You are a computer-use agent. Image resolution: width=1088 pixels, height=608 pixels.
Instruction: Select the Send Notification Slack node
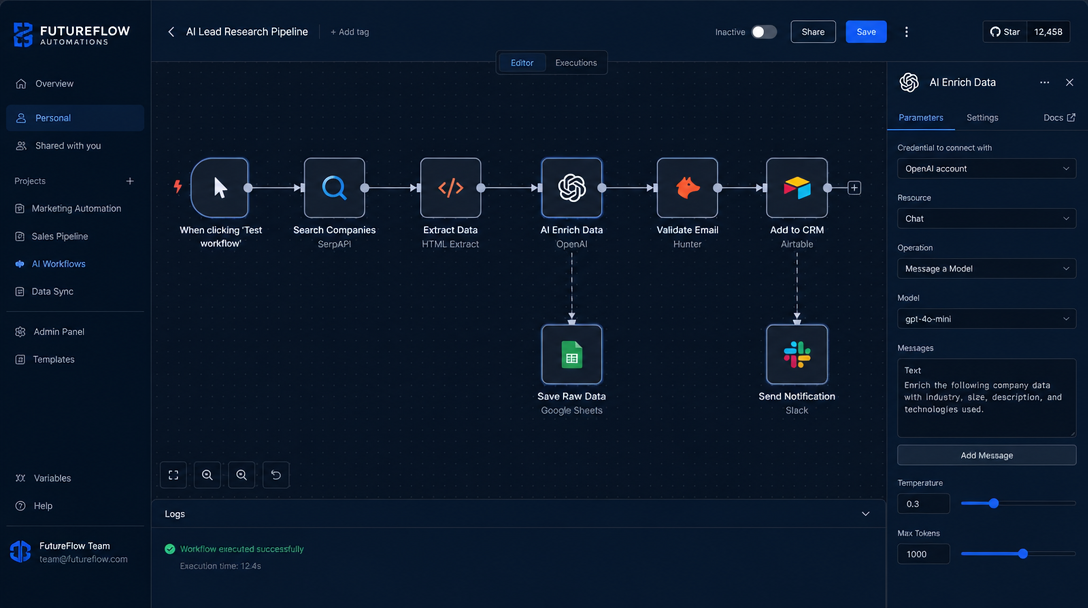pyautogui.click(x=797, y=355)
